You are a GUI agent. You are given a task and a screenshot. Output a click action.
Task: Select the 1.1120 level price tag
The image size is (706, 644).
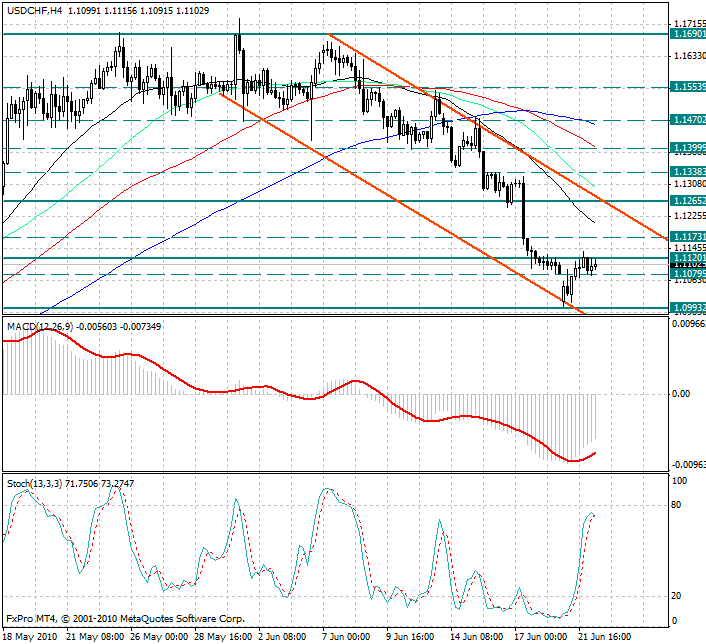pos(688,257)
